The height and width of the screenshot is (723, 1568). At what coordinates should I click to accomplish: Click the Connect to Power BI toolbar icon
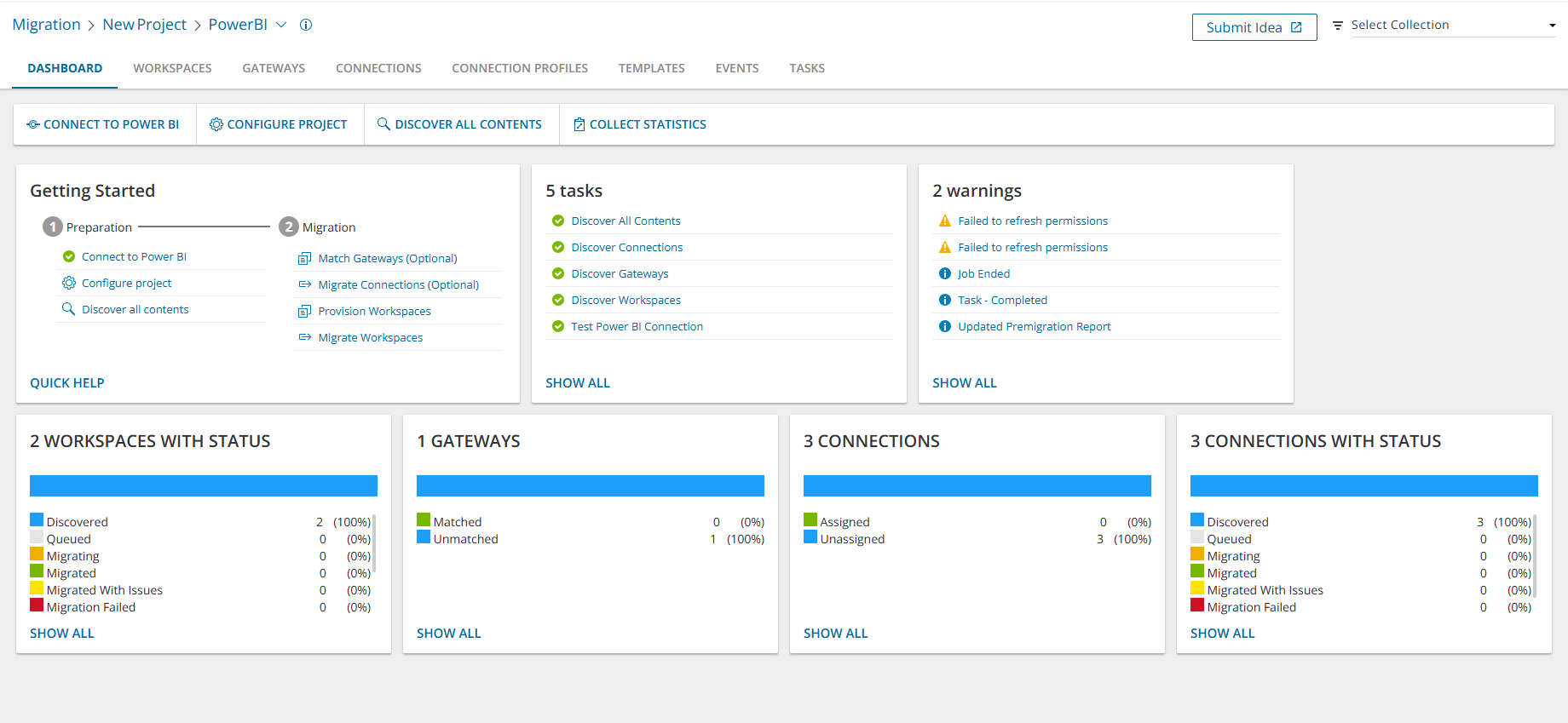point(33,124)
